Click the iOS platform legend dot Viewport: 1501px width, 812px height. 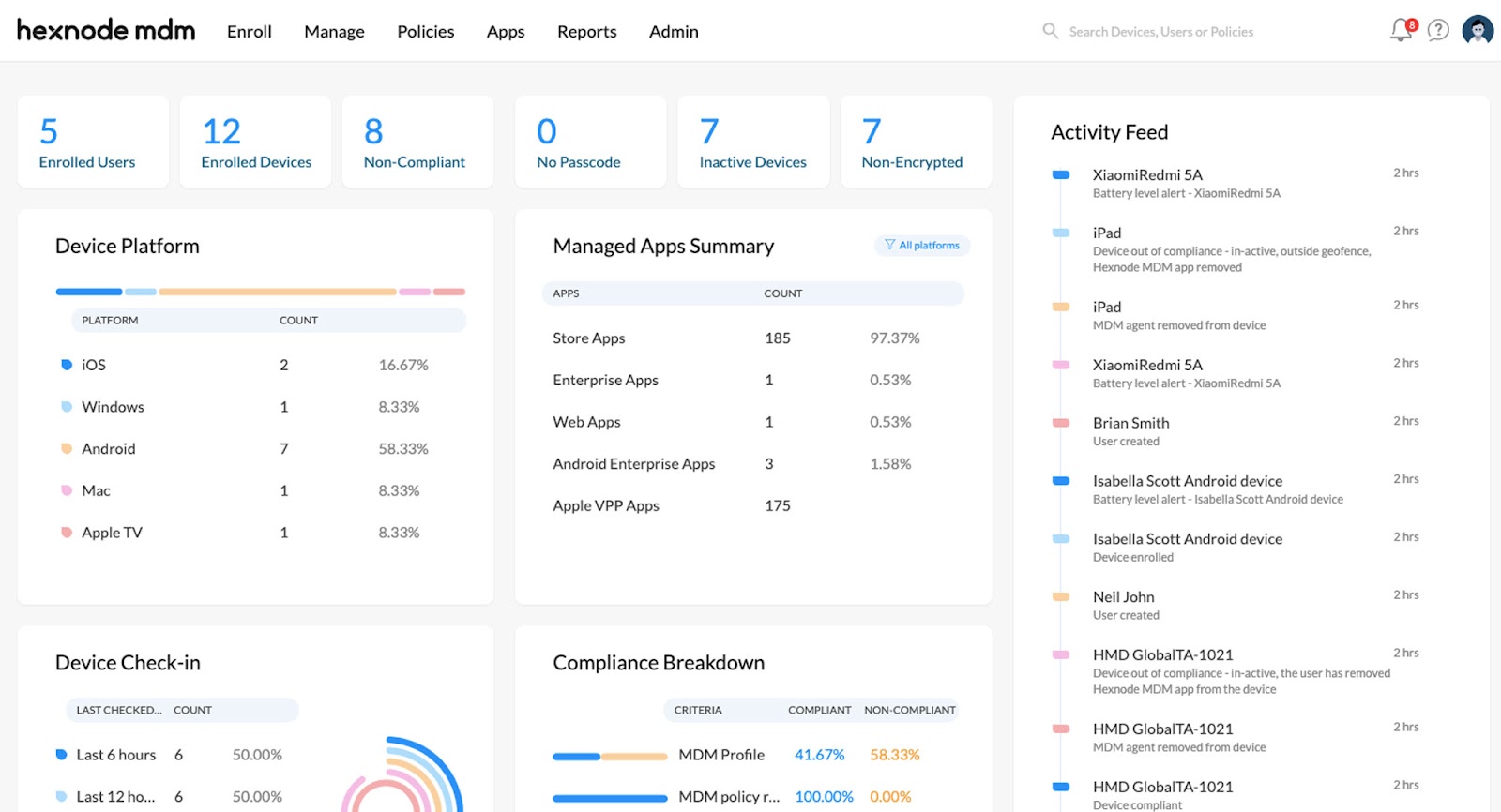coord(67,365)
